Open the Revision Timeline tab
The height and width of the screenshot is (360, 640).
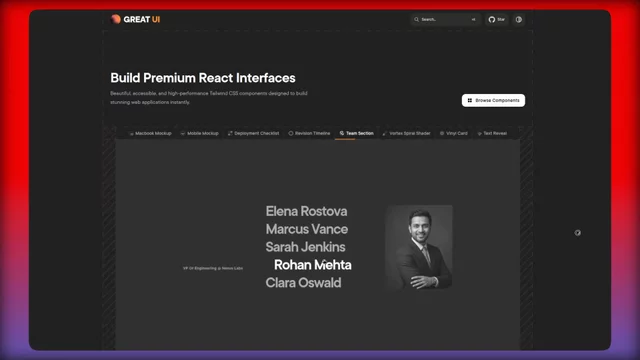pos(309,133)
